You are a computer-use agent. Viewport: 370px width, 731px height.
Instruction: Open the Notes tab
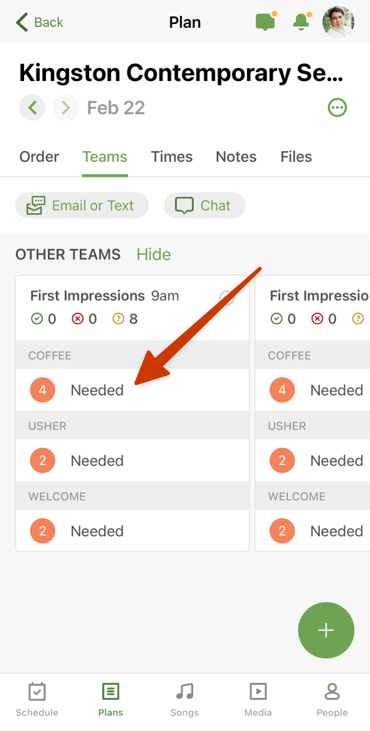pyautogui.click(x=236, y=157)
